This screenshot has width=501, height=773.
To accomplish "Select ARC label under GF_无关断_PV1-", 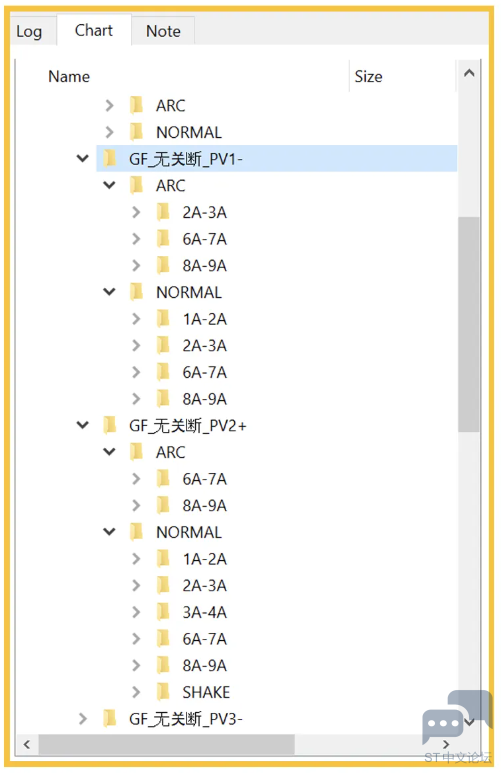I will pos(171,185).
